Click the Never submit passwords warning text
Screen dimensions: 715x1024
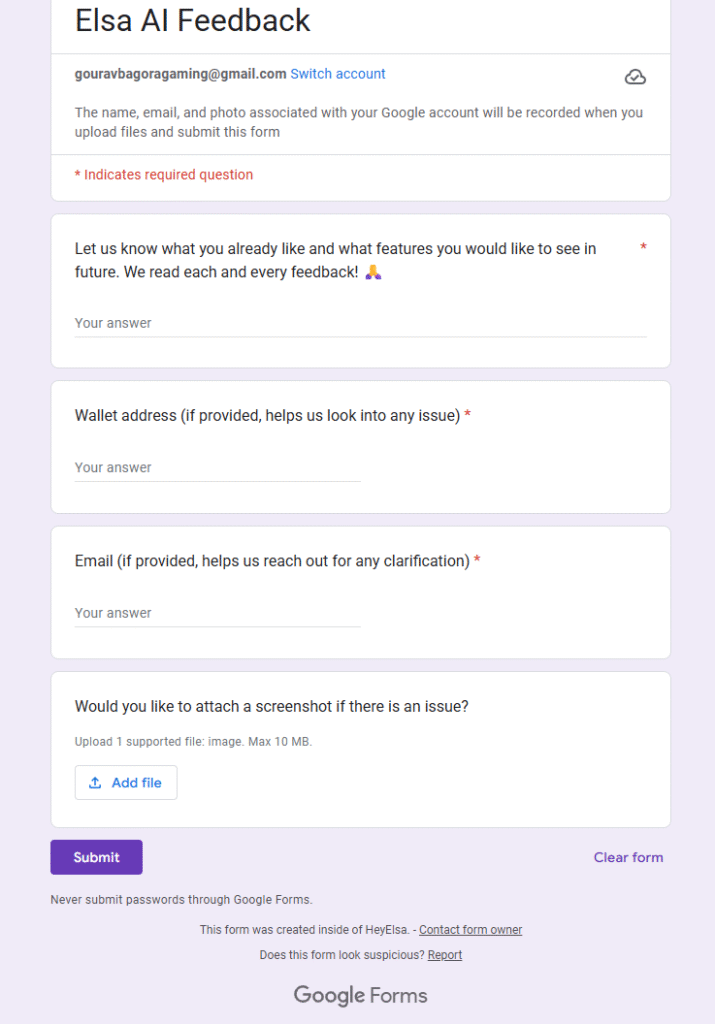[x=182, y=900]
